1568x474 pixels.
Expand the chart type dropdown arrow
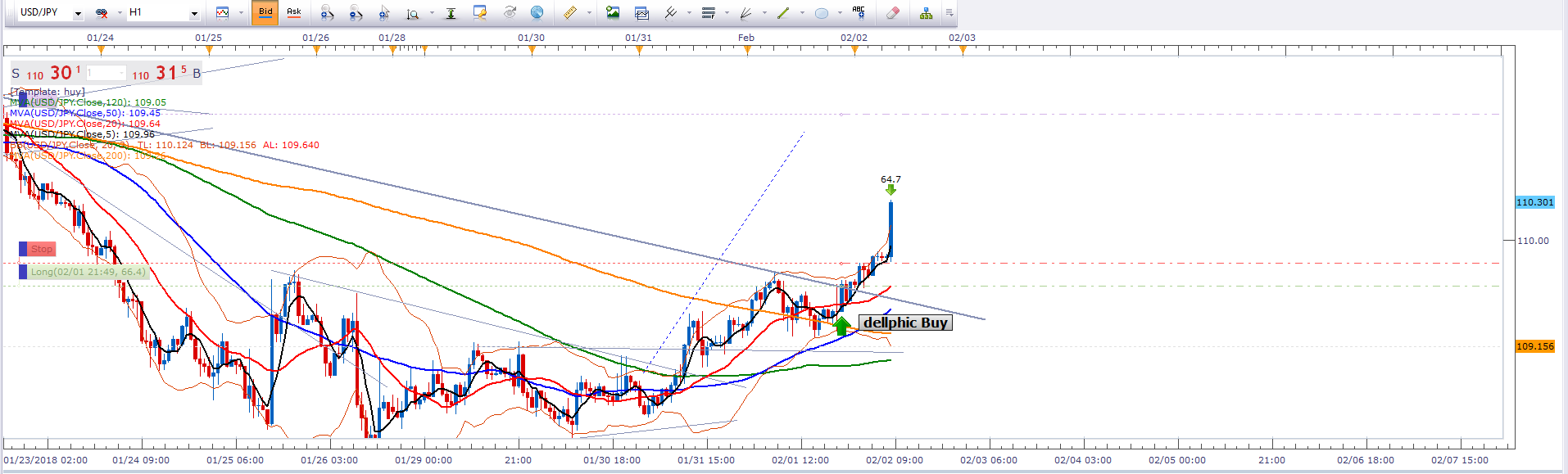[241, 12]
